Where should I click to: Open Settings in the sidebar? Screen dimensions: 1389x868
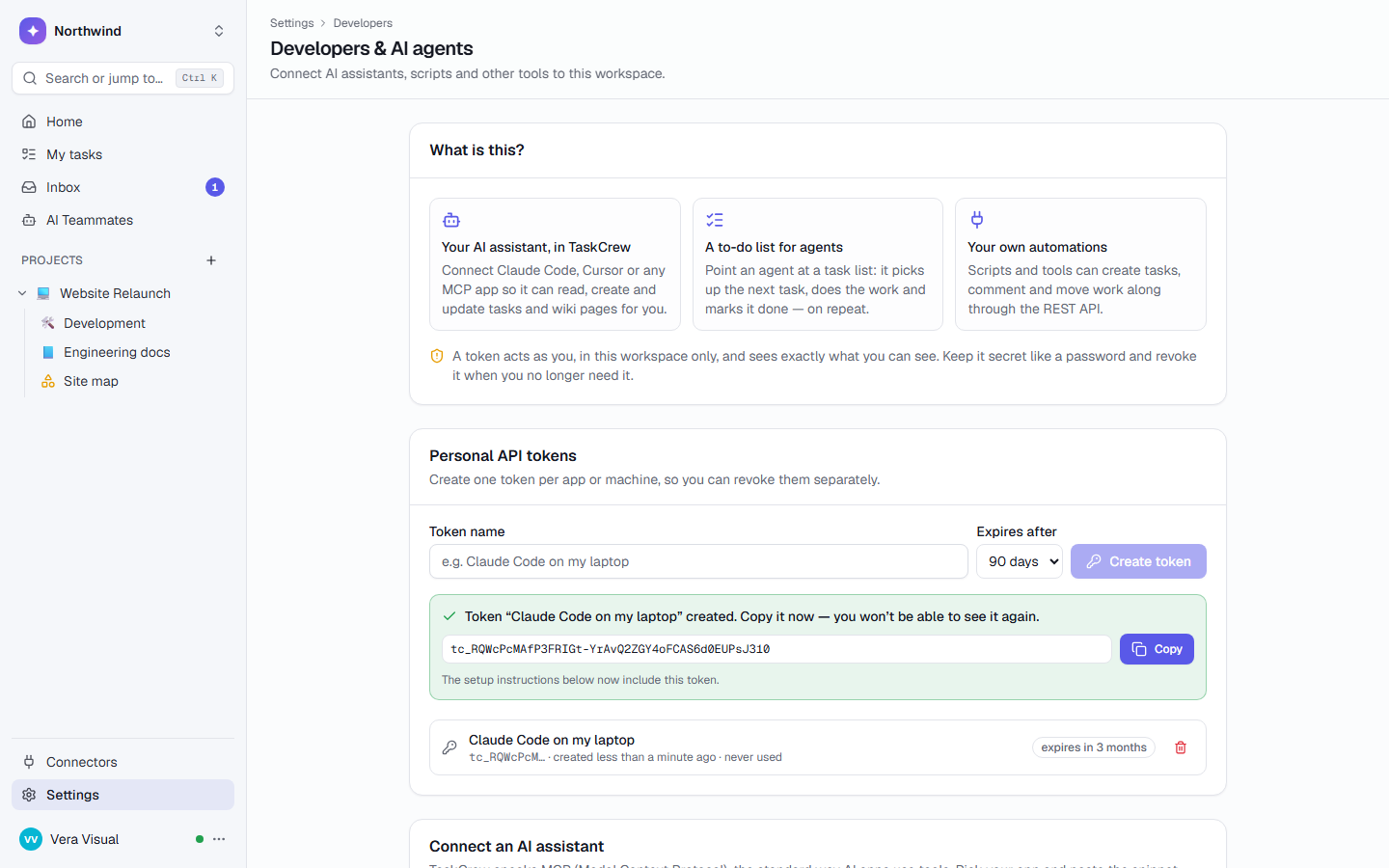123,795
